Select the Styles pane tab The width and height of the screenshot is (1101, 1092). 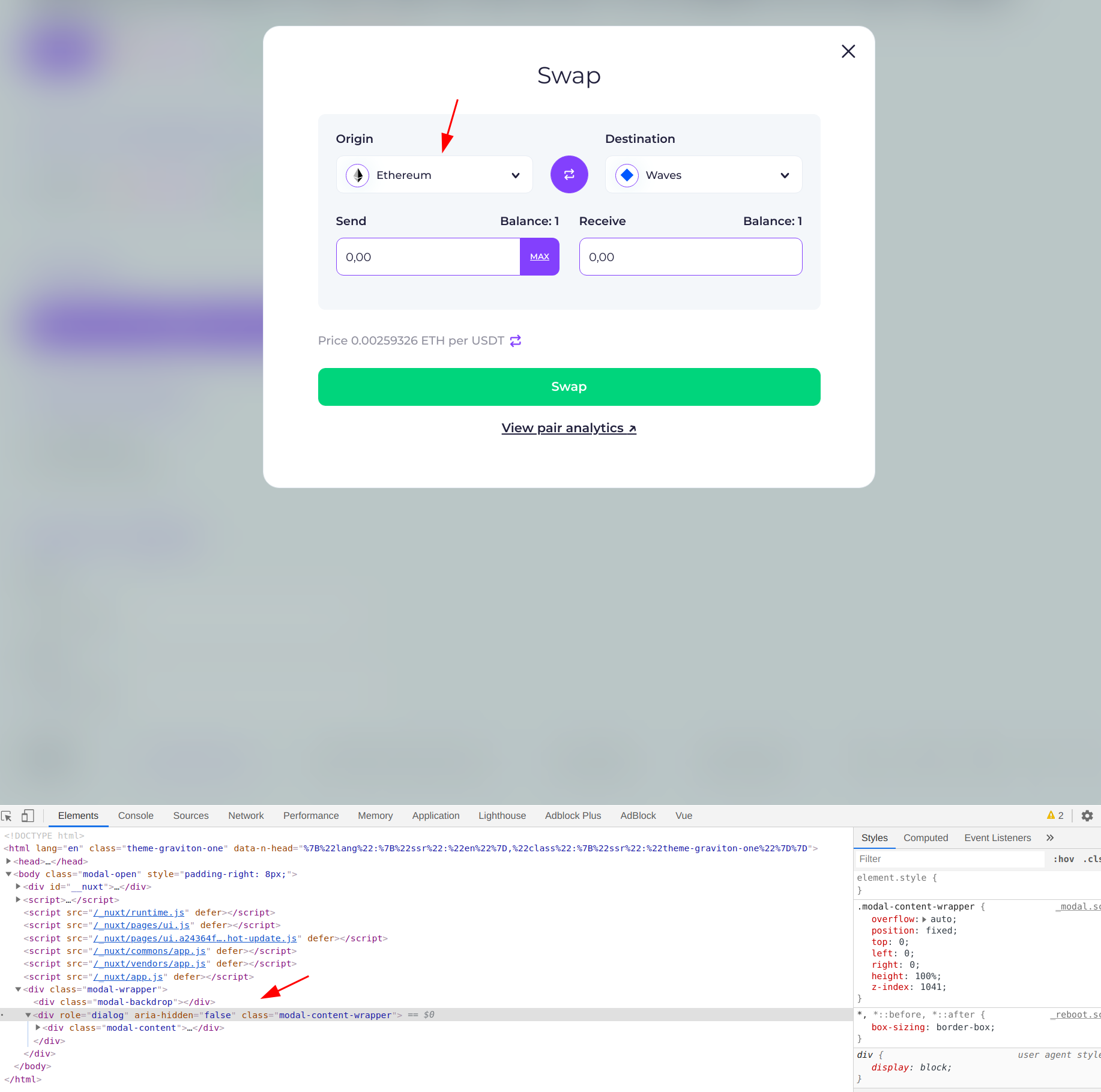pos(874,838)
